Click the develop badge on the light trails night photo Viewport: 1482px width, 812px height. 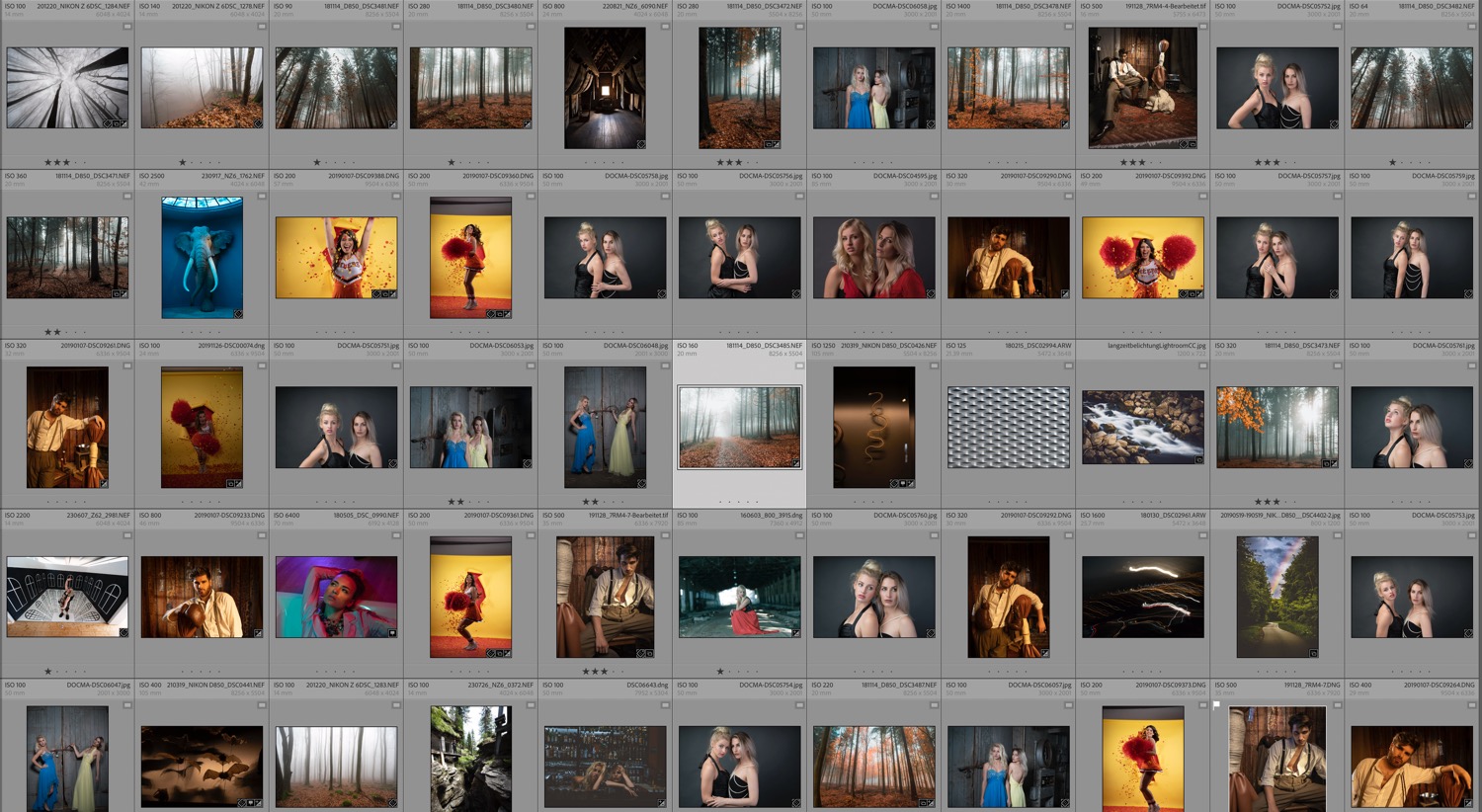click(1198, 633)
